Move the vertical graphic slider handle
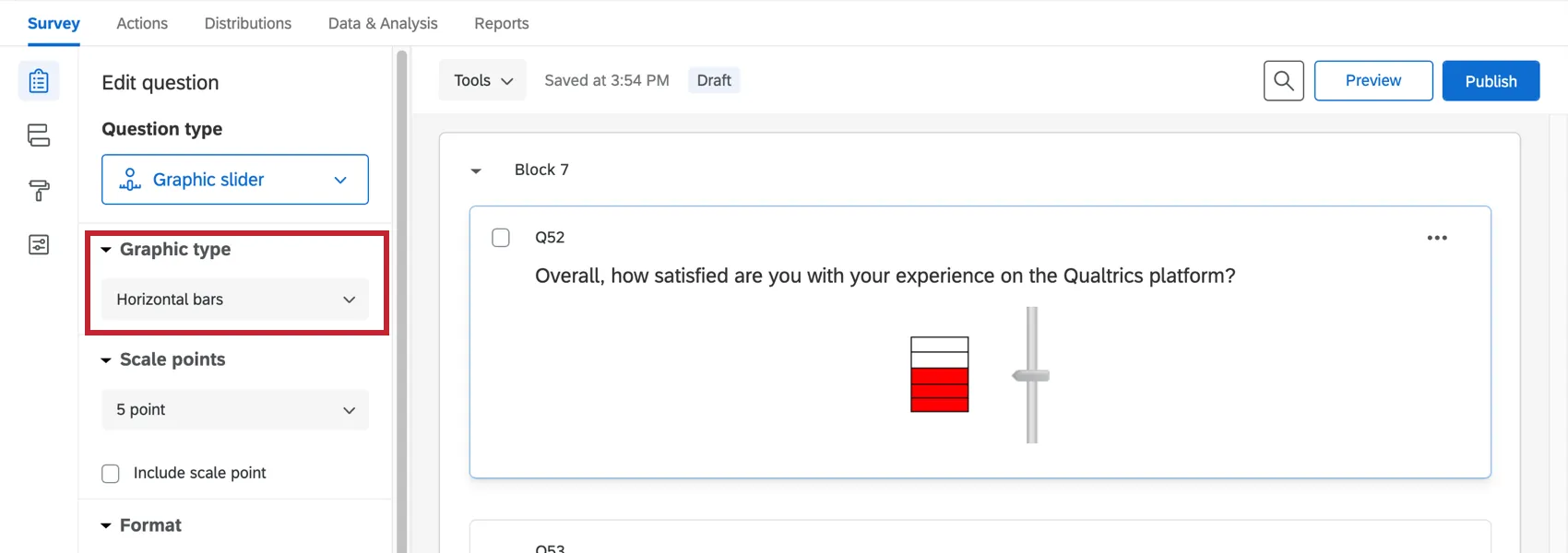The height and width of the screenshot is (553, 1568). (1032, 375)
